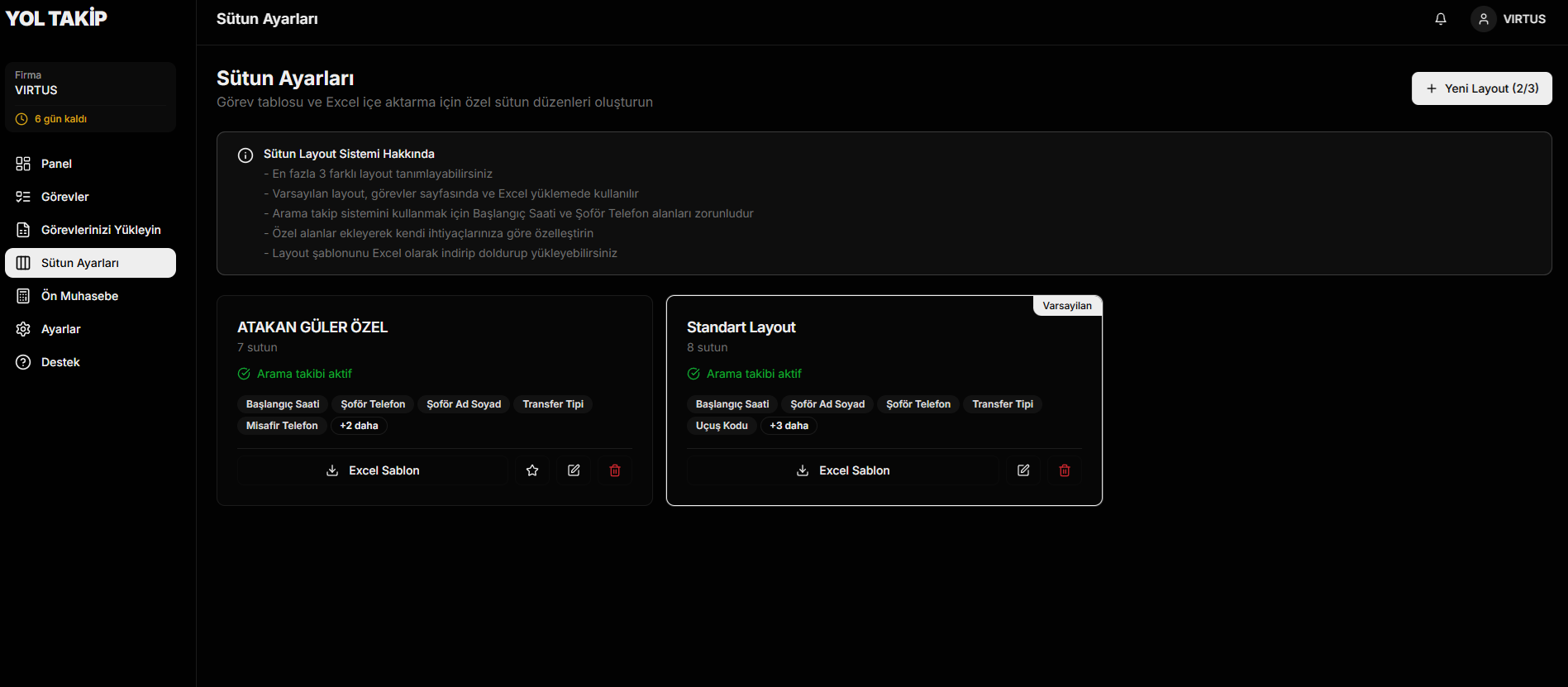Set ATAKAN GÜLER ÖZEL as default via star icon
1568x687 pixels.
(x=532, y=470)
